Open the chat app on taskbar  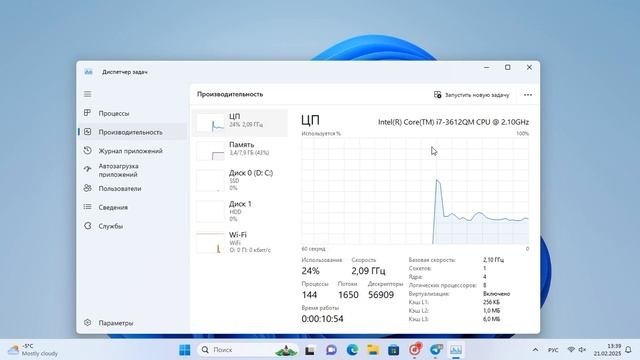coord(331,350)
